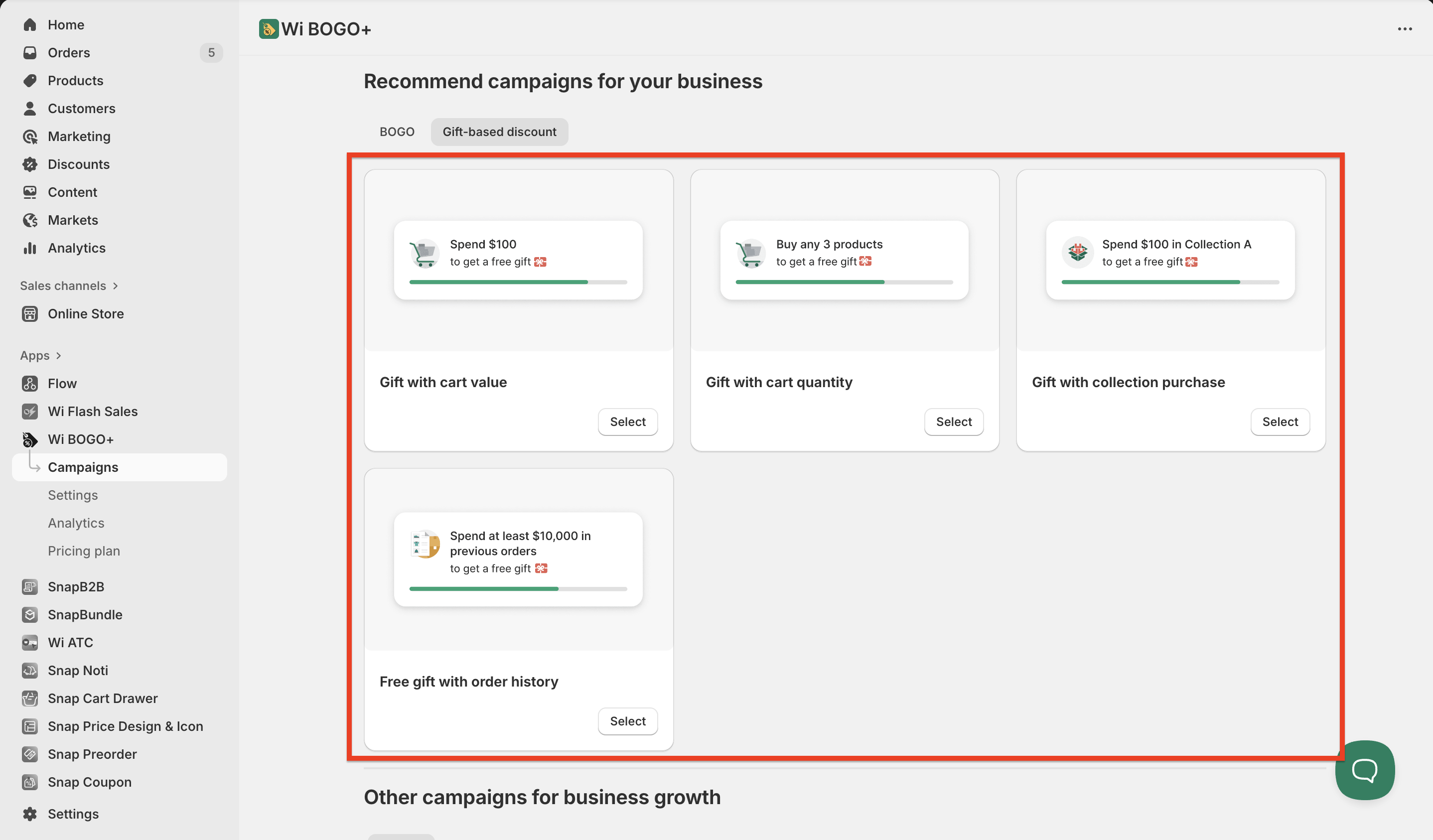The width and height of the screenshot is (1433, 840).
Task: Click the Online Store icon
Action: click(x=30, y=314)
